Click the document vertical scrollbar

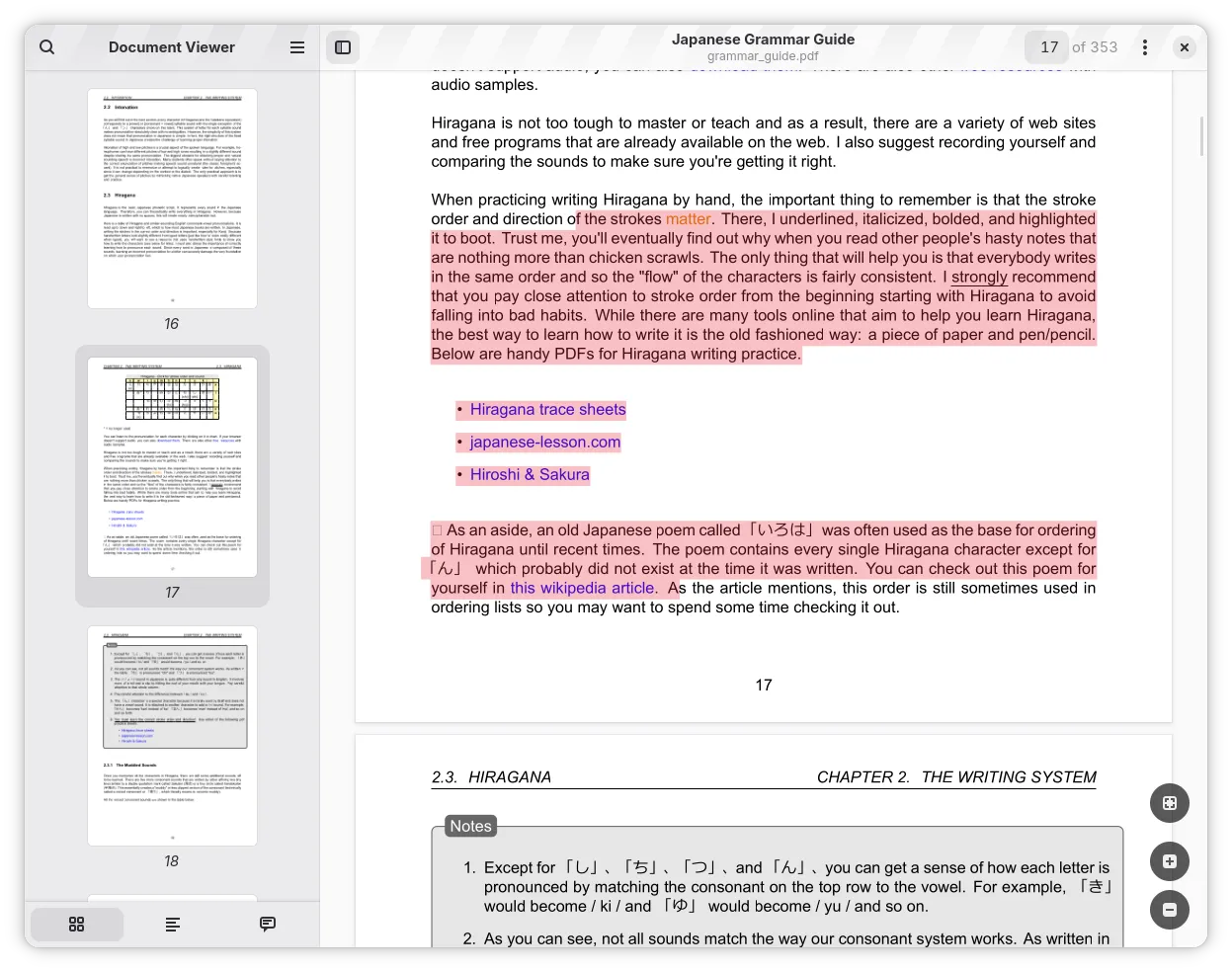click(1201, 136)
